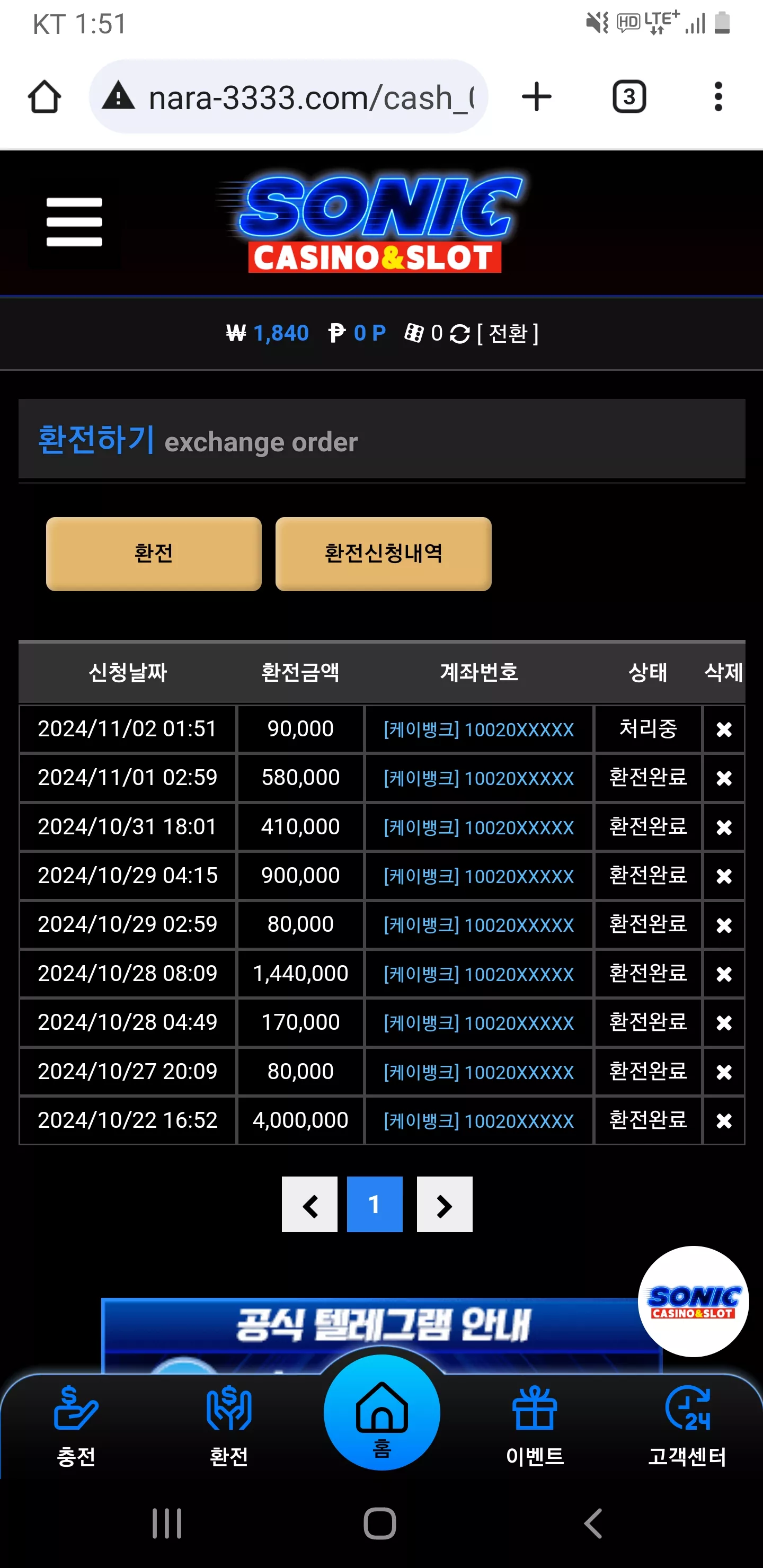Go to the next page arrow

tap(445, 1204)
